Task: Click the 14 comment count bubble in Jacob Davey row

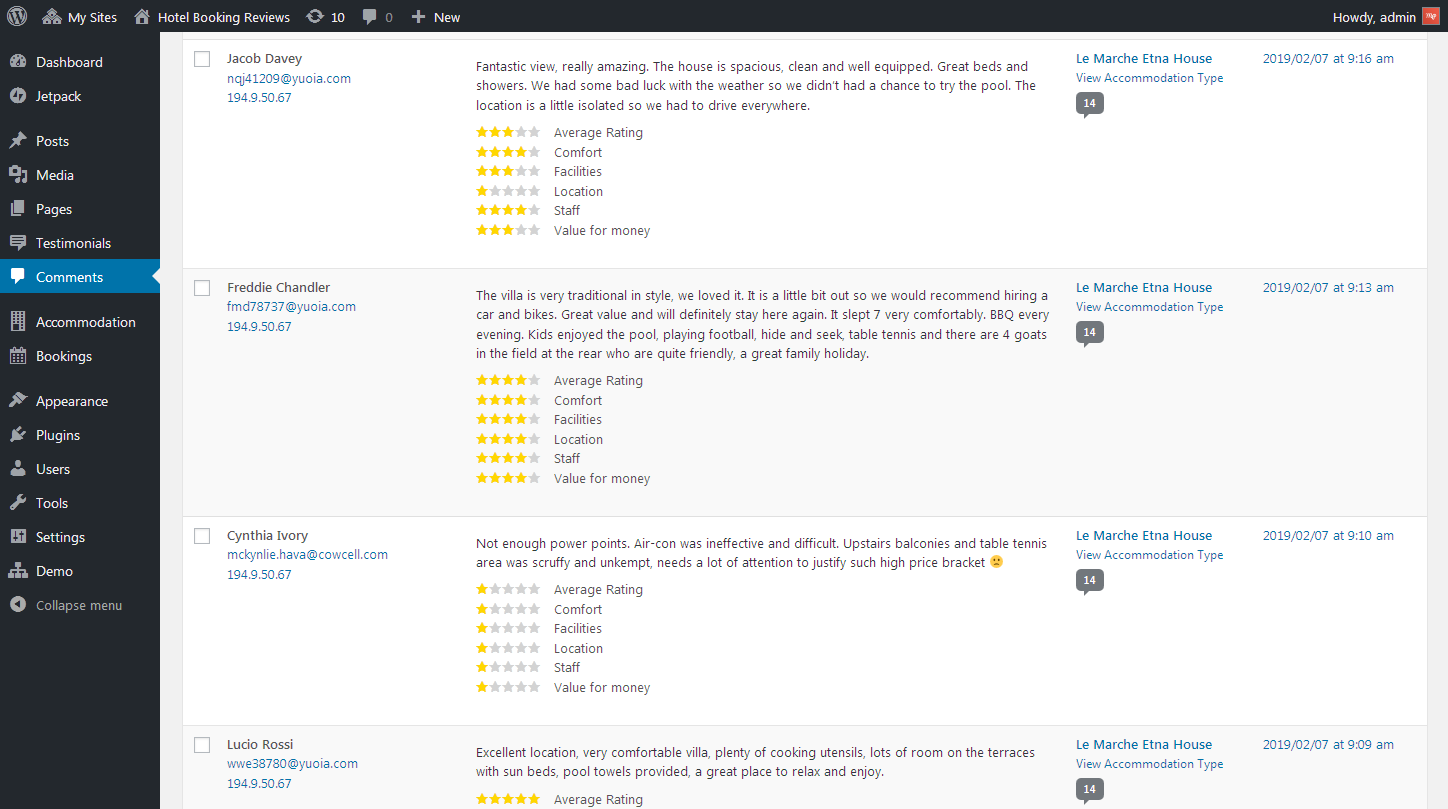Action: pyautogui.click(x=1089, y=105)
